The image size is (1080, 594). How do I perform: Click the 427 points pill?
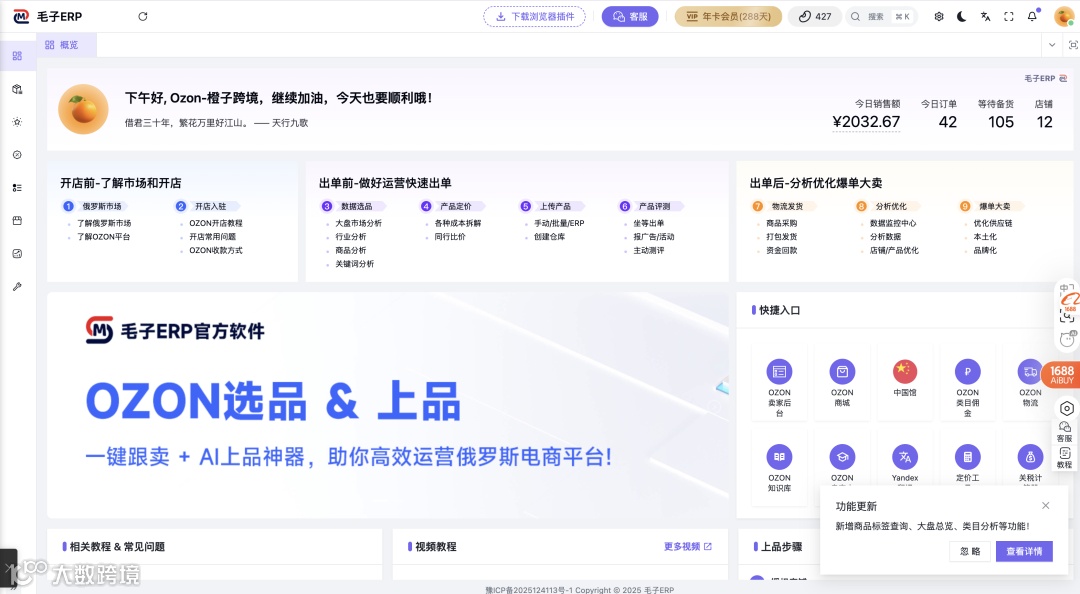pyautogui.click(x=815, y=17)
